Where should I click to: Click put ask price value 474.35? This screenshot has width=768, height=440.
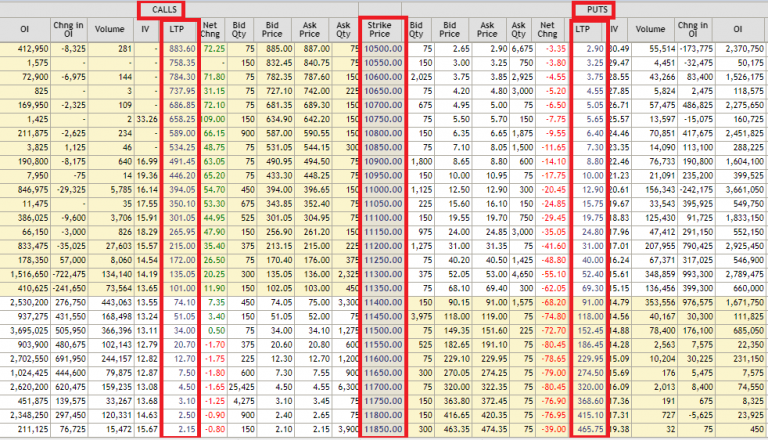coord(494,430)
